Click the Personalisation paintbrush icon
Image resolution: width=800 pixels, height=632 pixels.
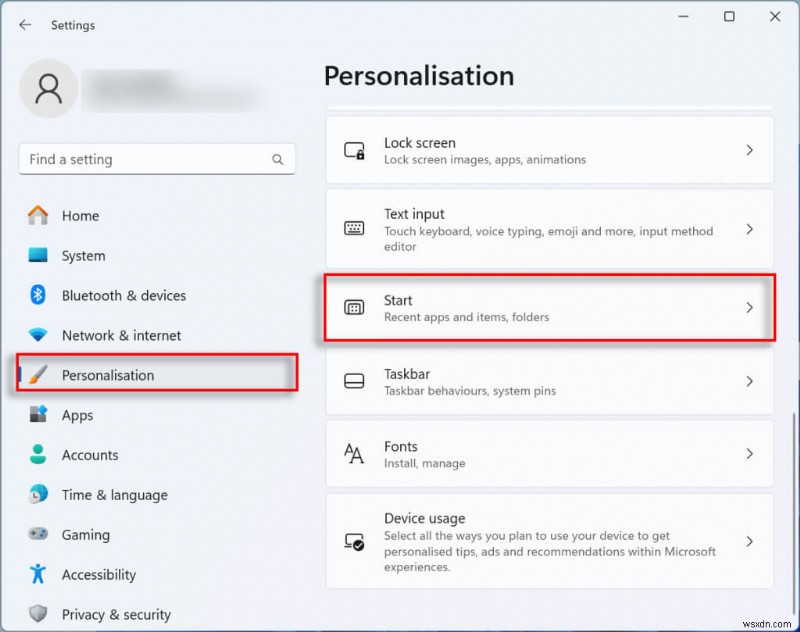38,375
